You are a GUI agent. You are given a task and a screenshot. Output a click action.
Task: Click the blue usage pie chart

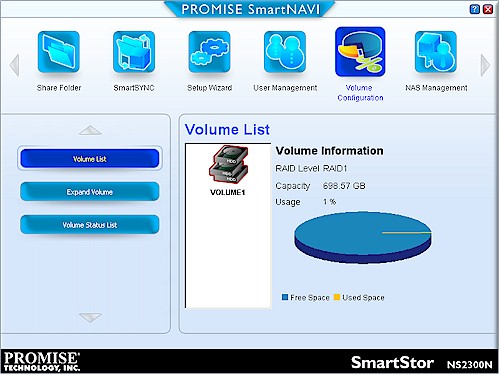coord(362,238)
